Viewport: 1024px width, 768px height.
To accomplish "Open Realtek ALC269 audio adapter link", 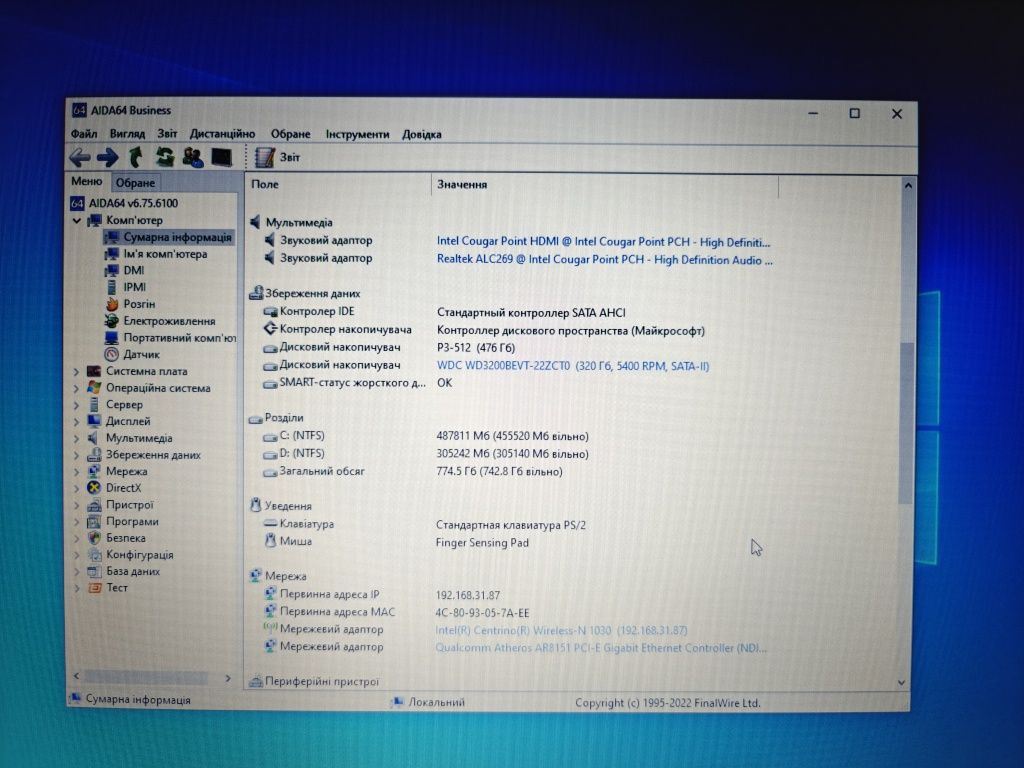I will point(605,260).
